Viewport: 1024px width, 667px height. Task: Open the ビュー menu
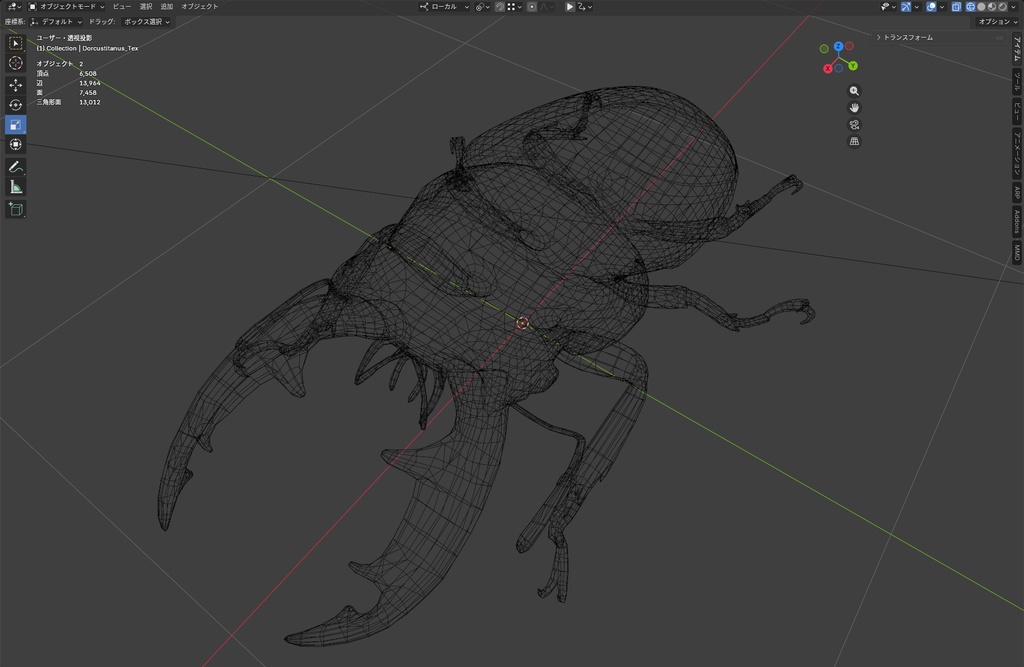coord(121,7)
